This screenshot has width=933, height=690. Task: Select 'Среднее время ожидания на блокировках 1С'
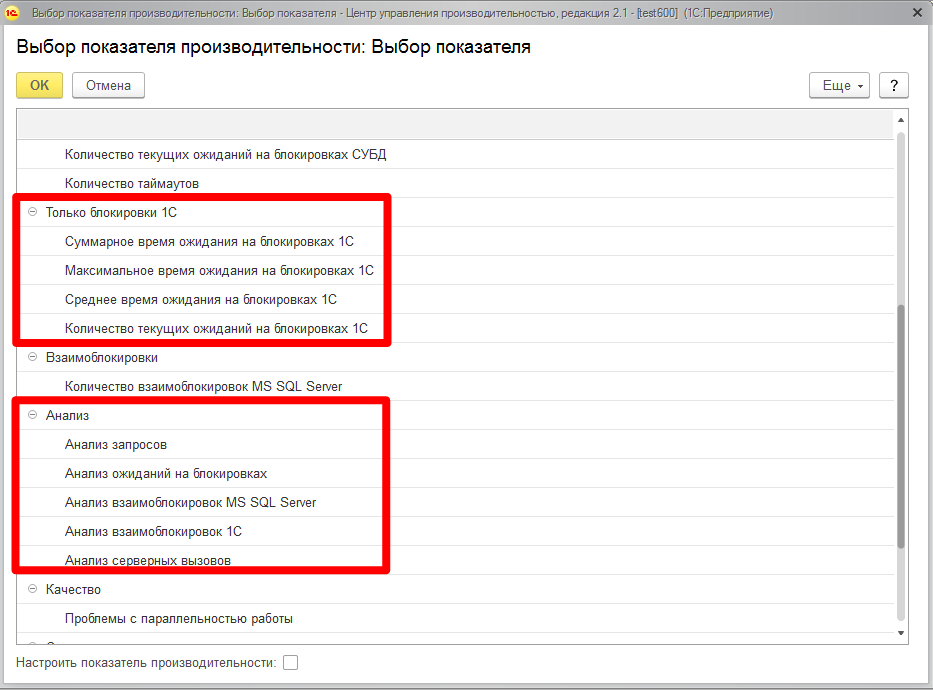(200, 299)
